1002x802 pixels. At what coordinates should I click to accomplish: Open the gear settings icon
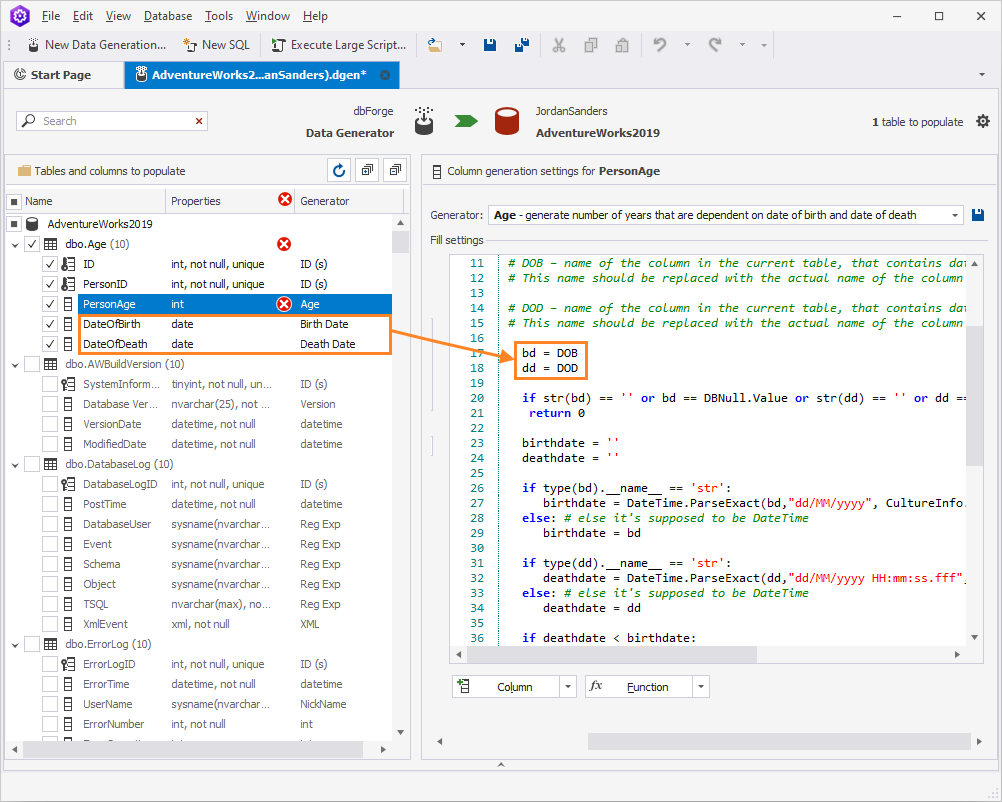(983, 121)
